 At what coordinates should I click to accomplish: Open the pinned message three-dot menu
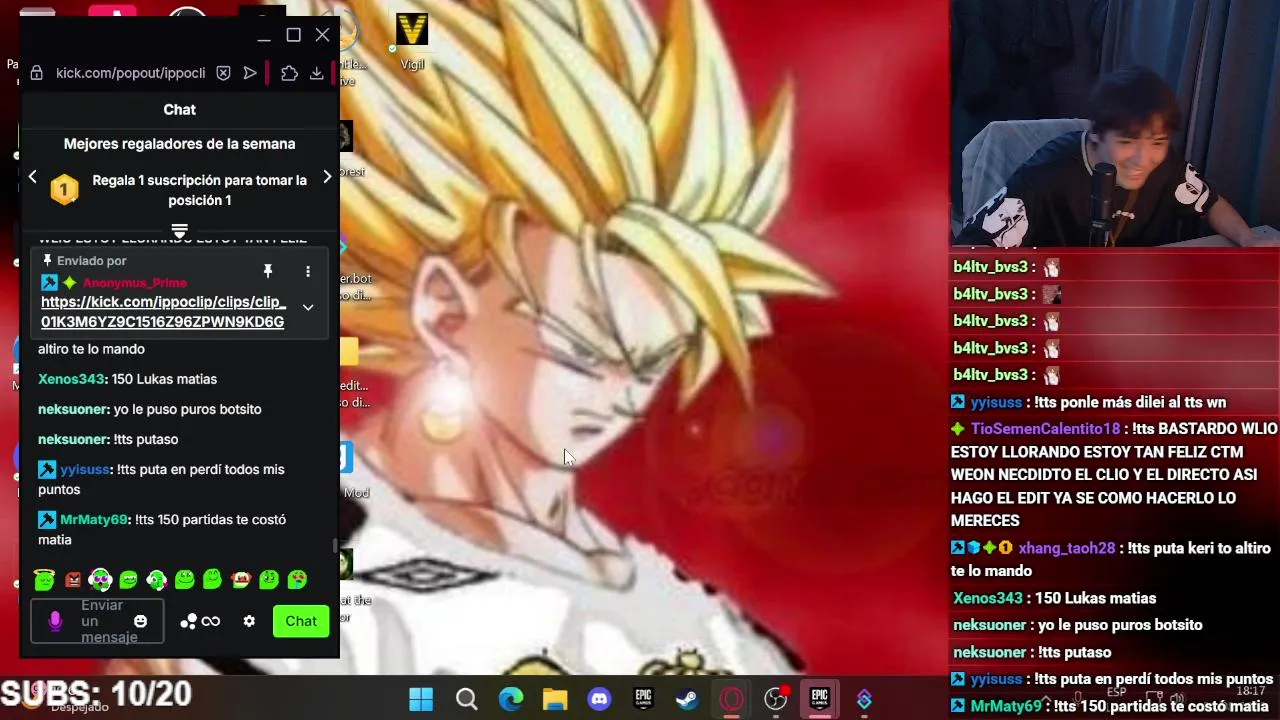[x=307, y=271]
